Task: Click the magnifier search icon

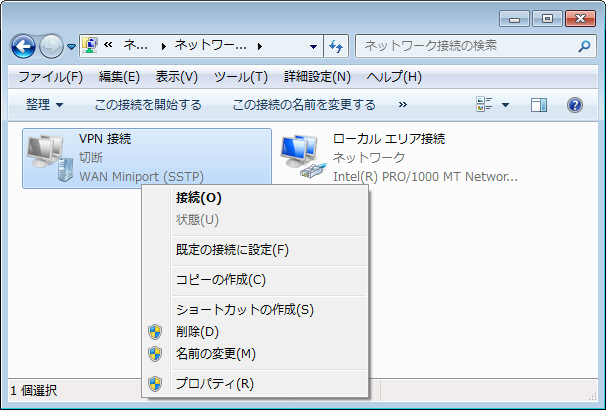Action: (x=584, y=46)
